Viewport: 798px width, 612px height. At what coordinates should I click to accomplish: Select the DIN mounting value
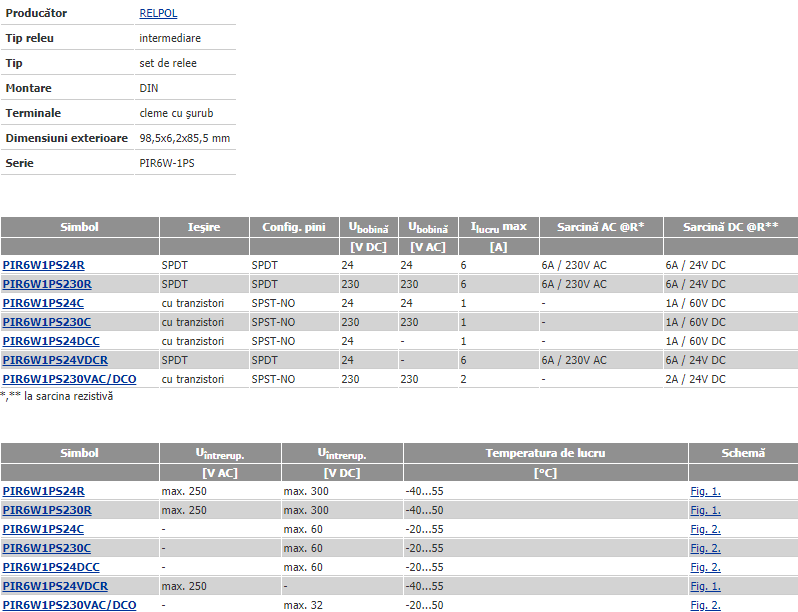click(x=149, y=88)
